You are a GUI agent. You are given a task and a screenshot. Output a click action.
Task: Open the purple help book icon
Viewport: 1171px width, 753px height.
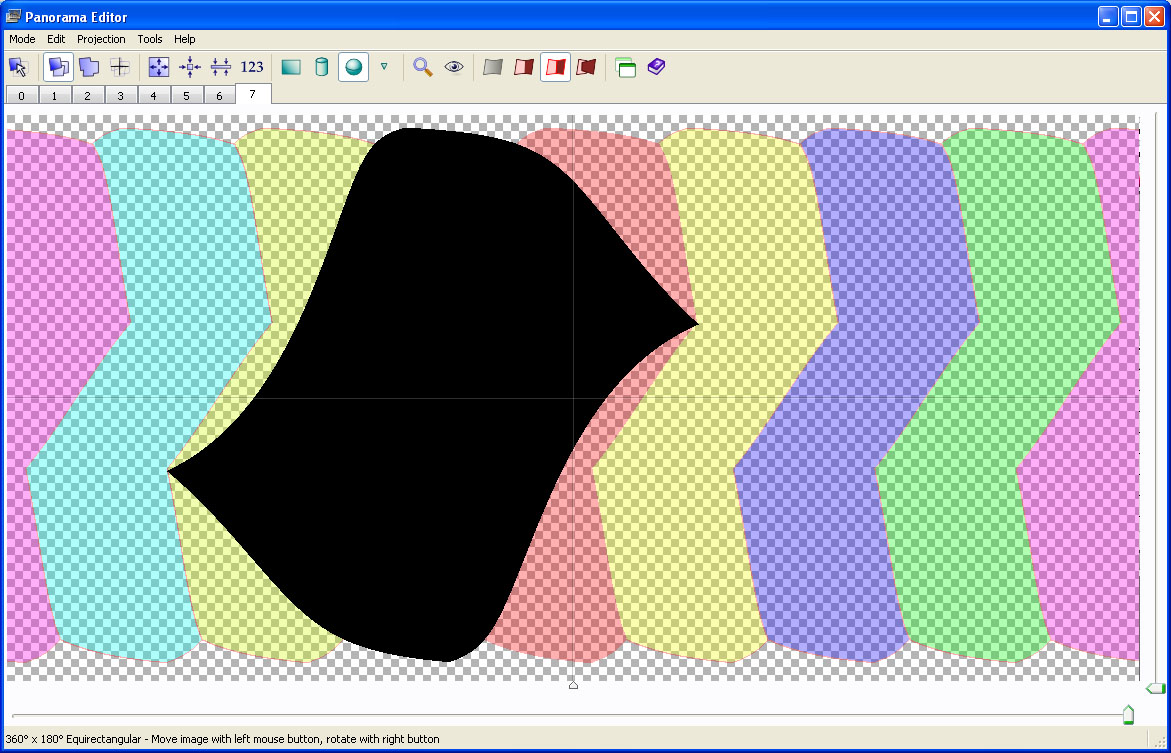[x=656, y=67]
